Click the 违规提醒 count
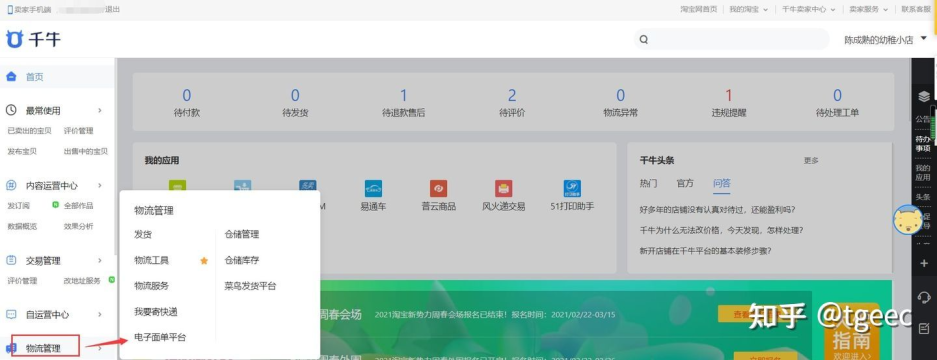 coord(728,96)
